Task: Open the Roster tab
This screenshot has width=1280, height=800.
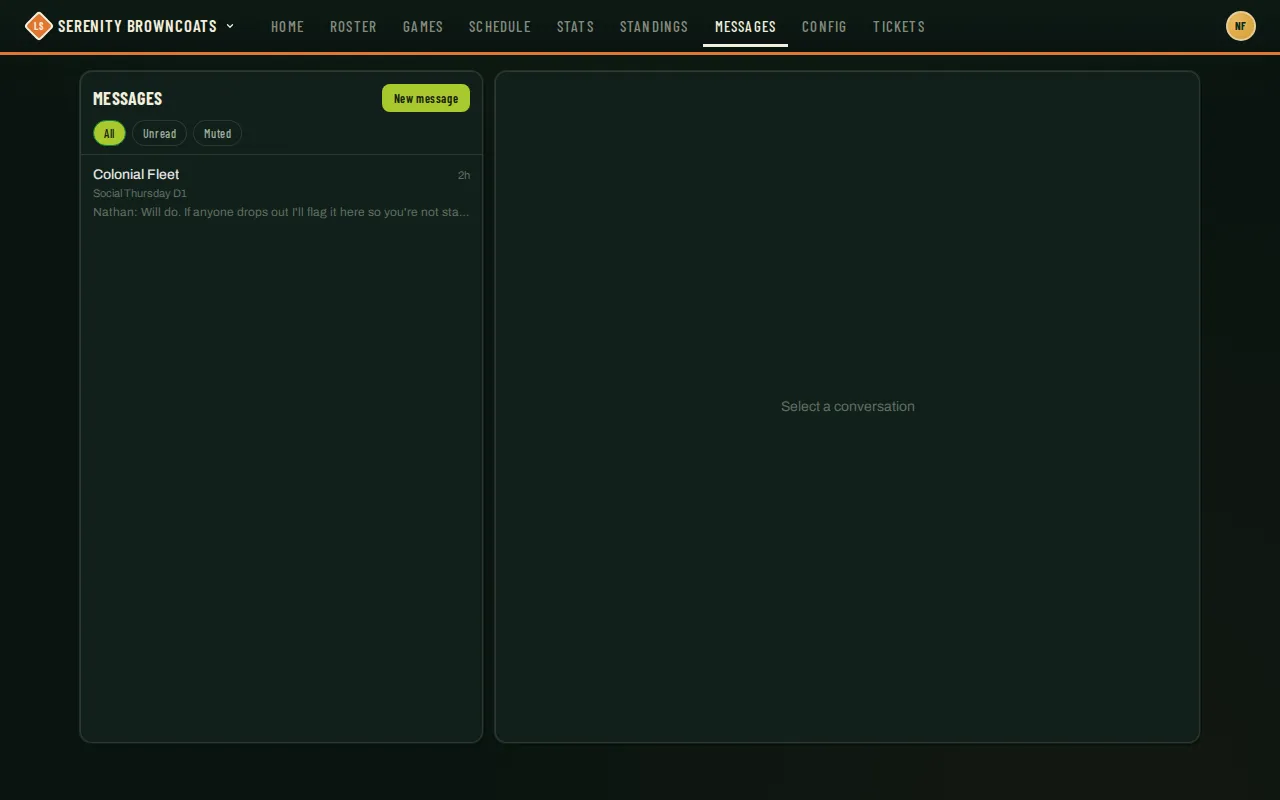Action: 353,26
